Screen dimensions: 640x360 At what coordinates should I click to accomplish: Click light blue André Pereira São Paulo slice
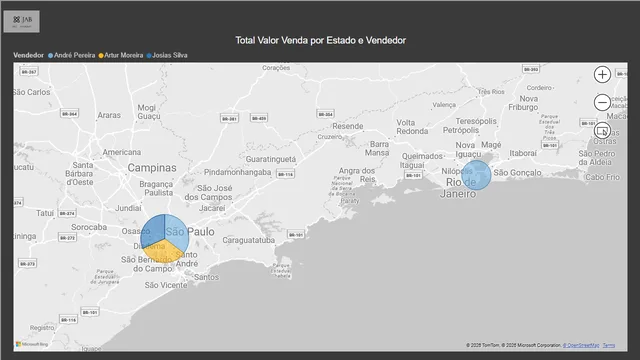177,232
